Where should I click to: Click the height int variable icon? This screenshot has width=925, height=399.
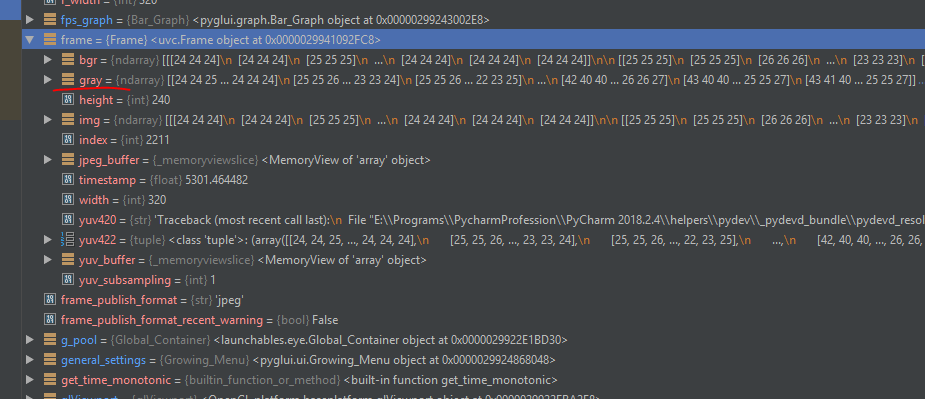pyautogui.click(x=68, y=100)
